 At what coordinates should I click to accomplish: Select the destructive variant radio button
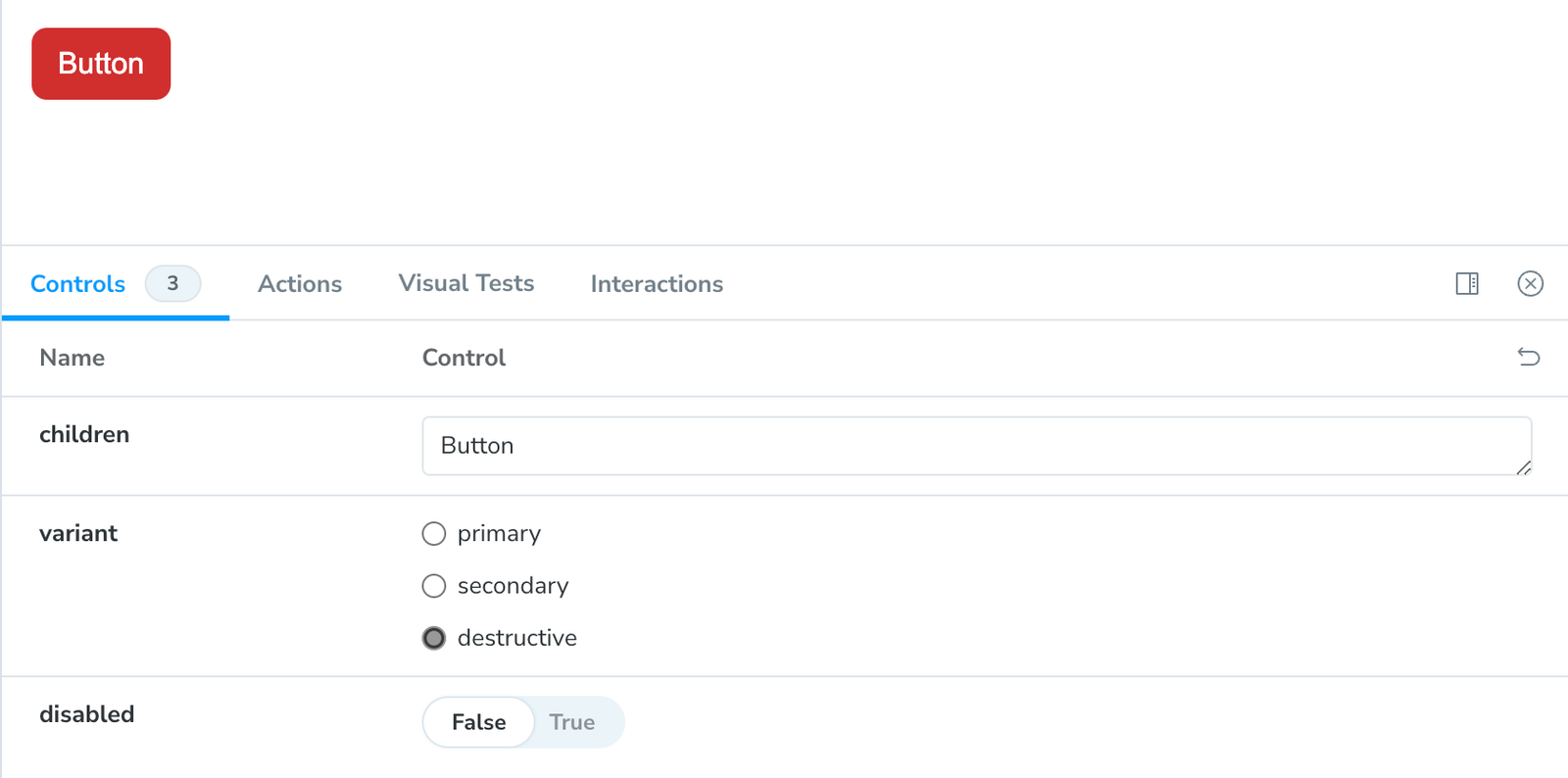(x=433, y=638)
